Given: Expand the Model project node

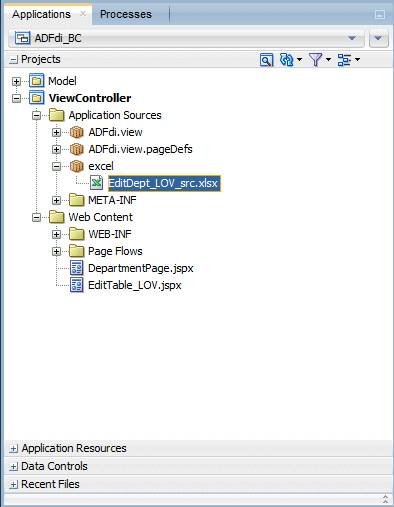Looking at the screenshot, I should [x=16, y=81].
